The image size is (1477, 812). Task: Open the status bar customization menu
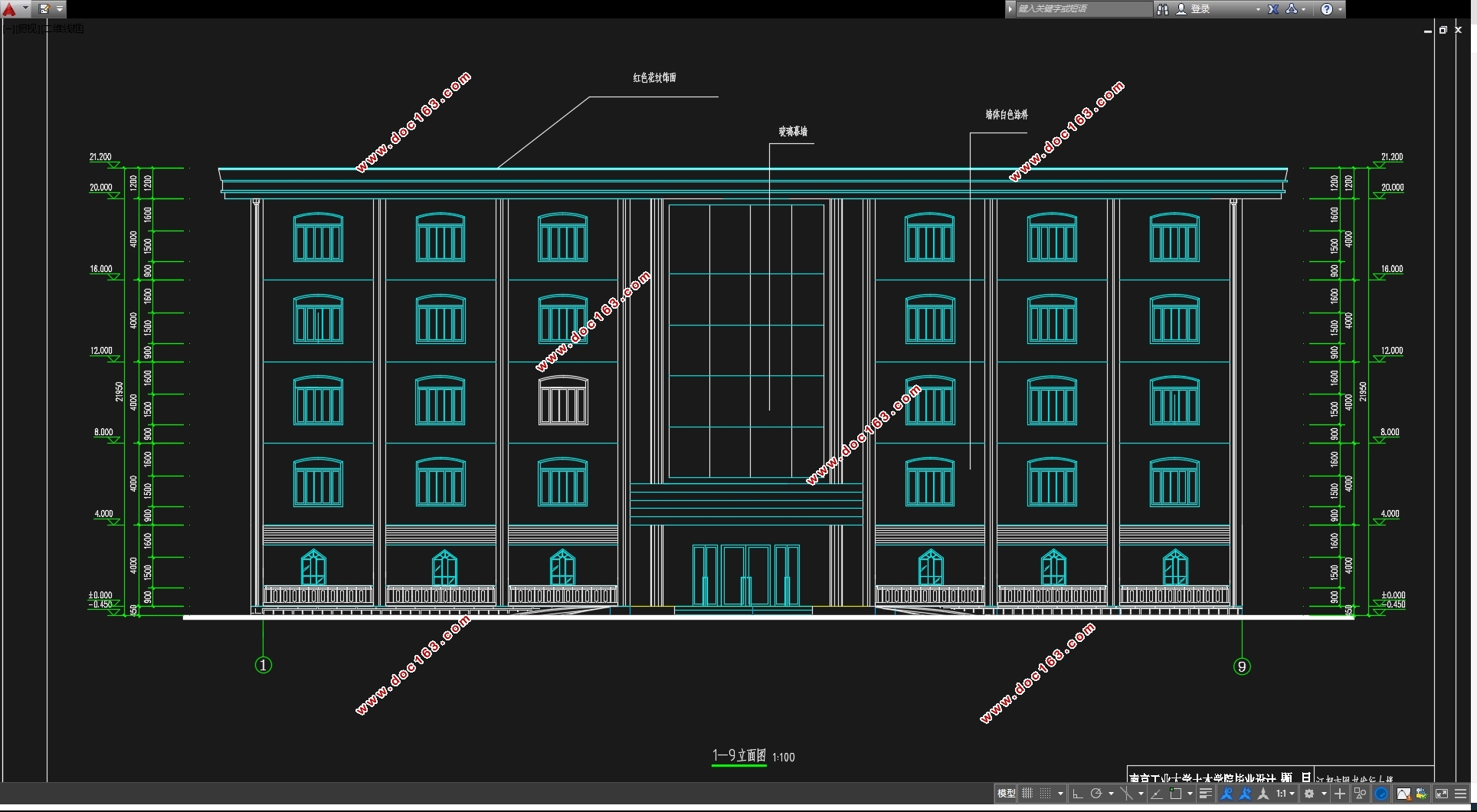tap(1461, 794)
